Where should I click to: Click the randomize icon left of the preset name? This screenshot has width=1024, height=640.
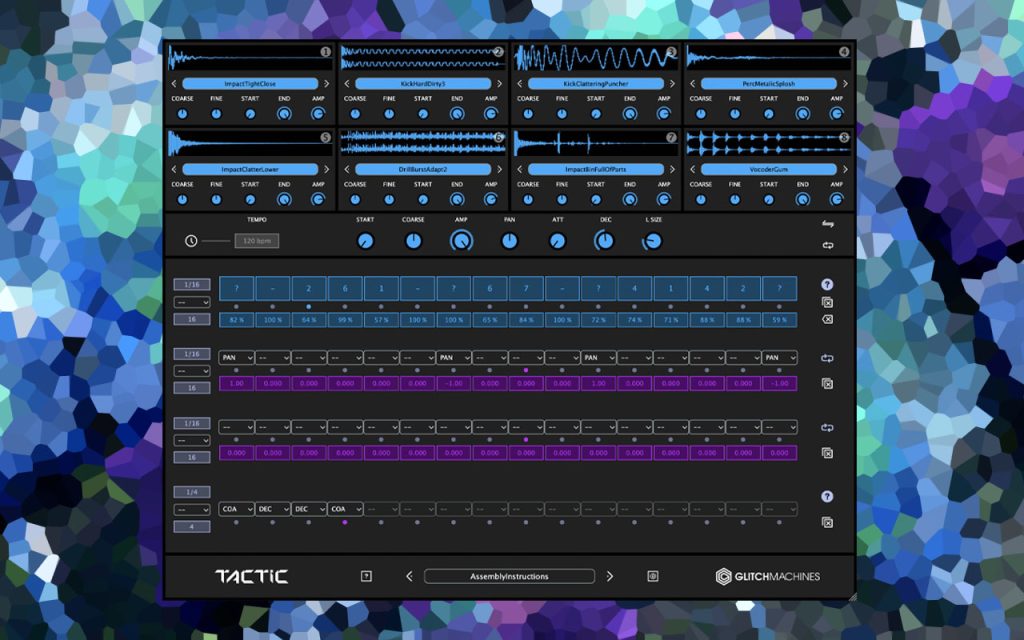366,576
